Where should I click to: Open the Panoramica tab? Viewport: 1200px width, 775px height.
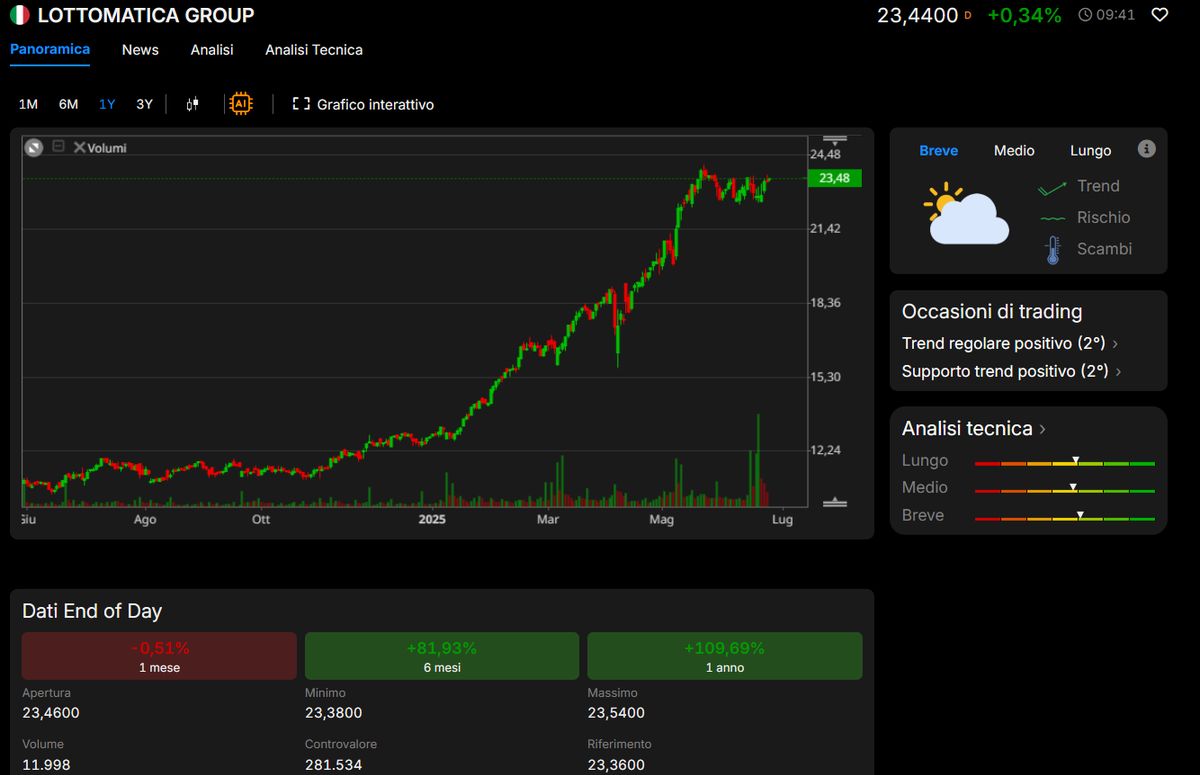50,49
